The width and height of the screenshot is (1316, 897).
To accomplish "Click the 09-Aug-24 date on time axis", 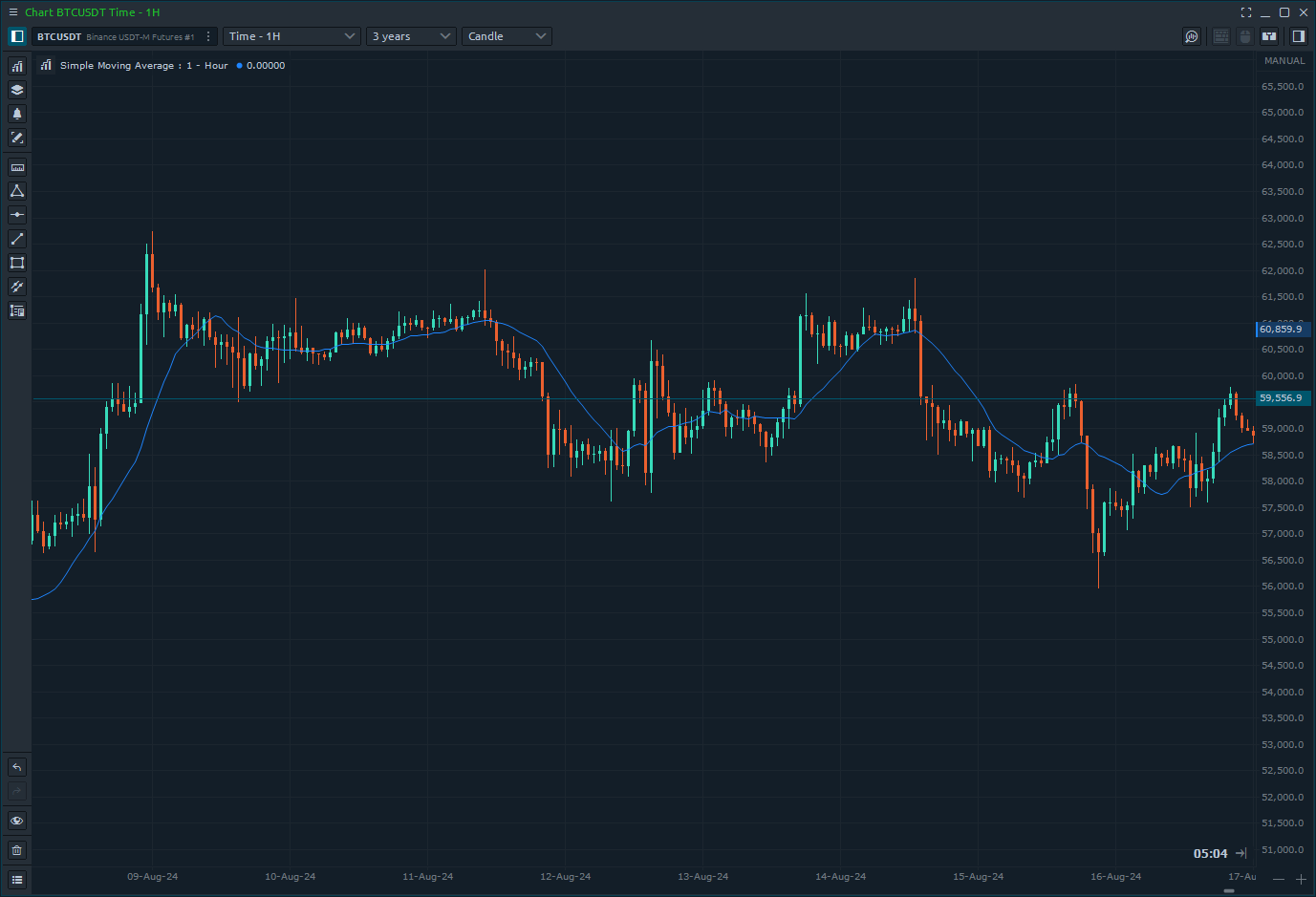I will 153,876.
